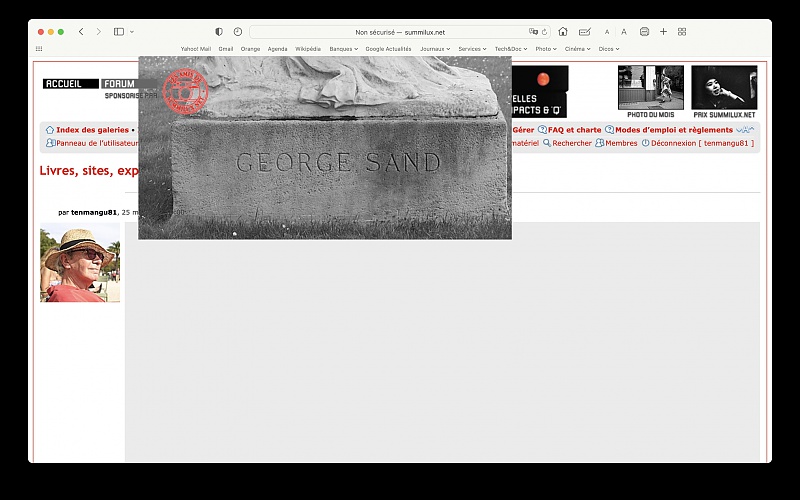The image size is (800, 500).
Task: Expand the Banques bookmarks folder
Action: [343, 48]
